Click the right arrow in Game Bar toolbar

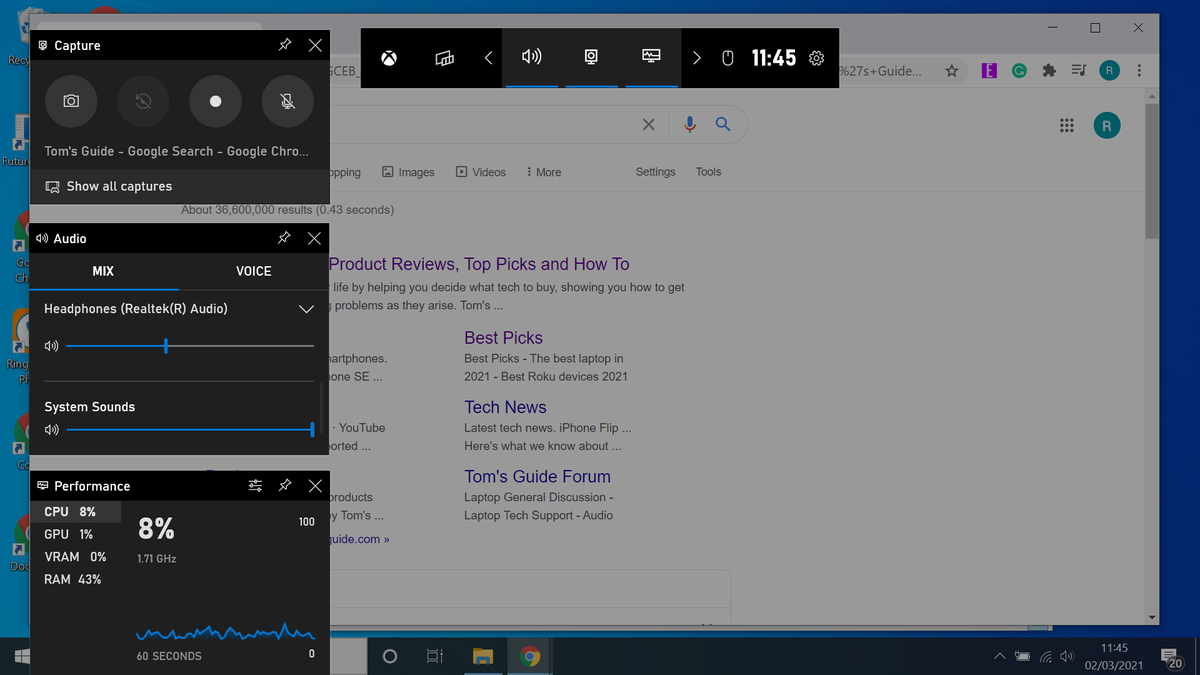pos(696,57)
